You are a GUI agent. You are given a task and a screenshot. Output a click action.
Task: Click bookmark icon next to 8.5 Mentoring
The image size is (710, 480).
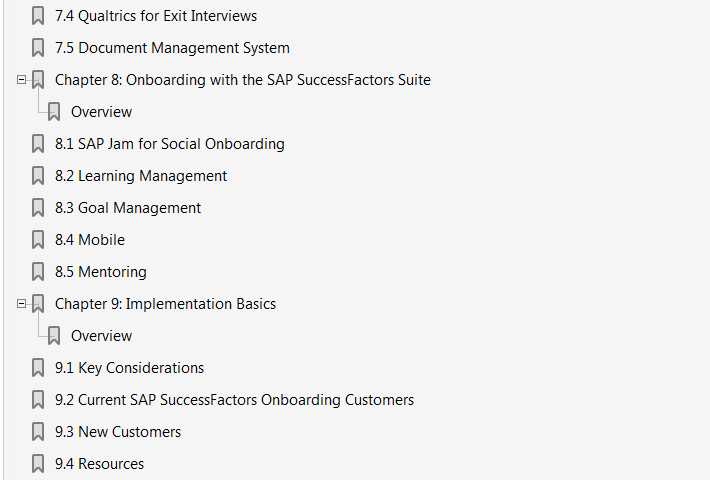(38, 272)
